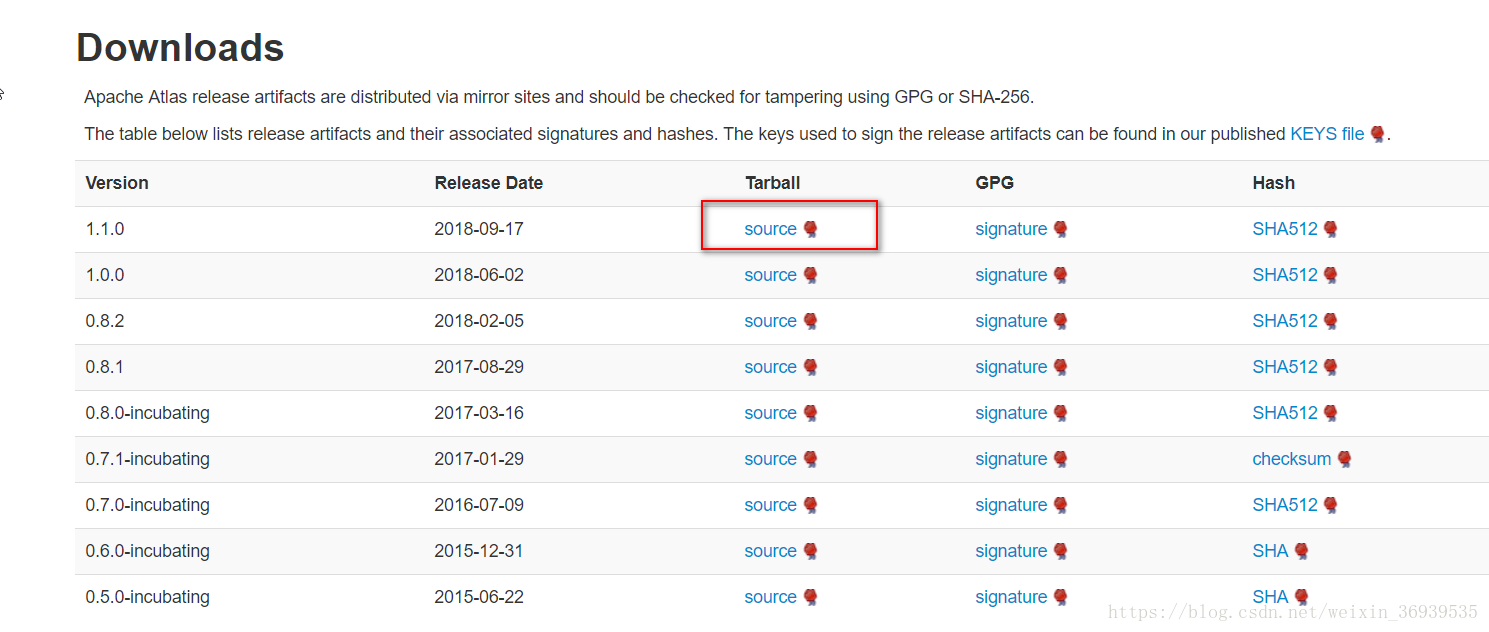Click the GPG column header
This screenshot has width=1489, height=632.
994,183
